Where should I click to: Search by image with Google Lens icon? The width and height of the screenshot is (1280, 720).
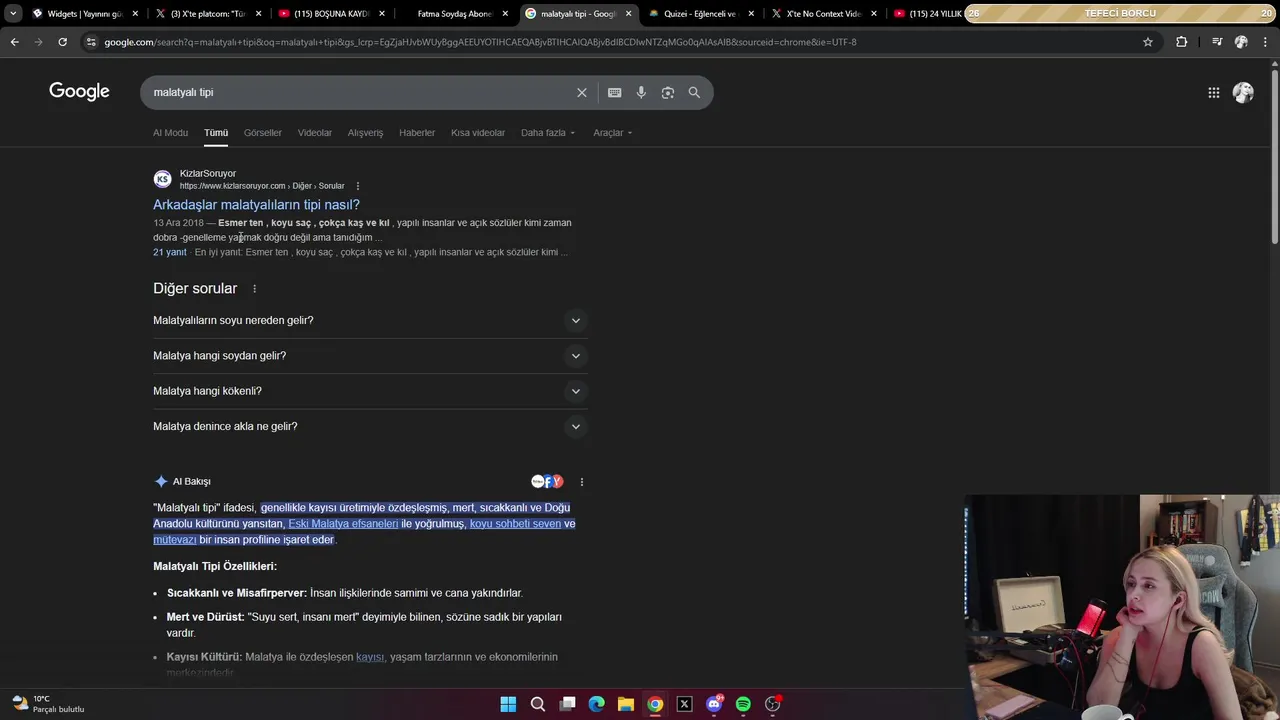tap(667, 92)
